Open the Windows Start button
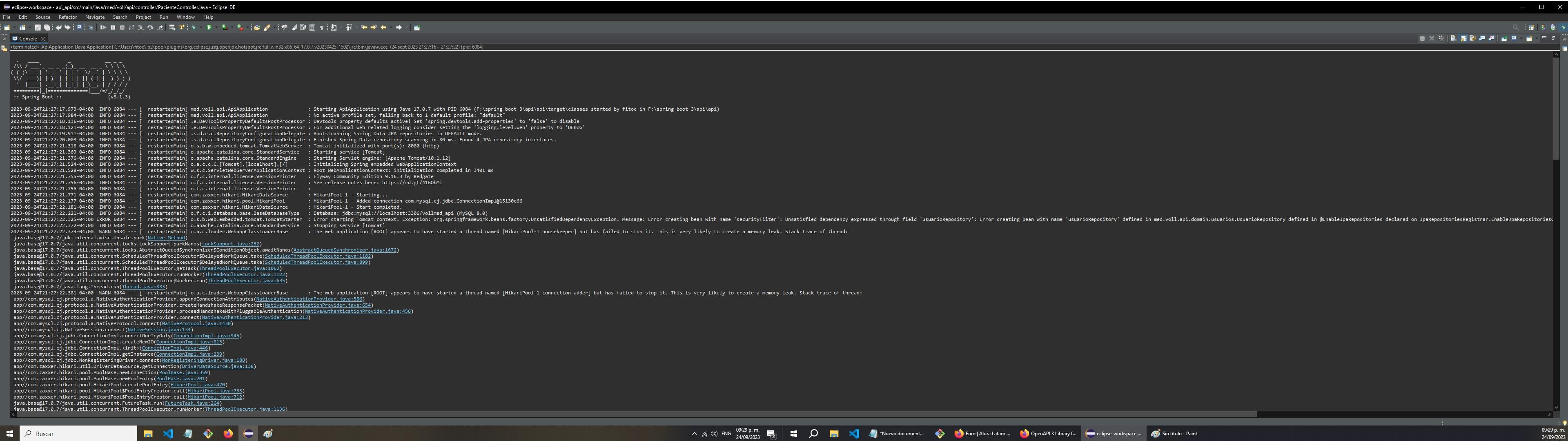This screenshot has width=1568, height=441. click(x=9, y=433)
